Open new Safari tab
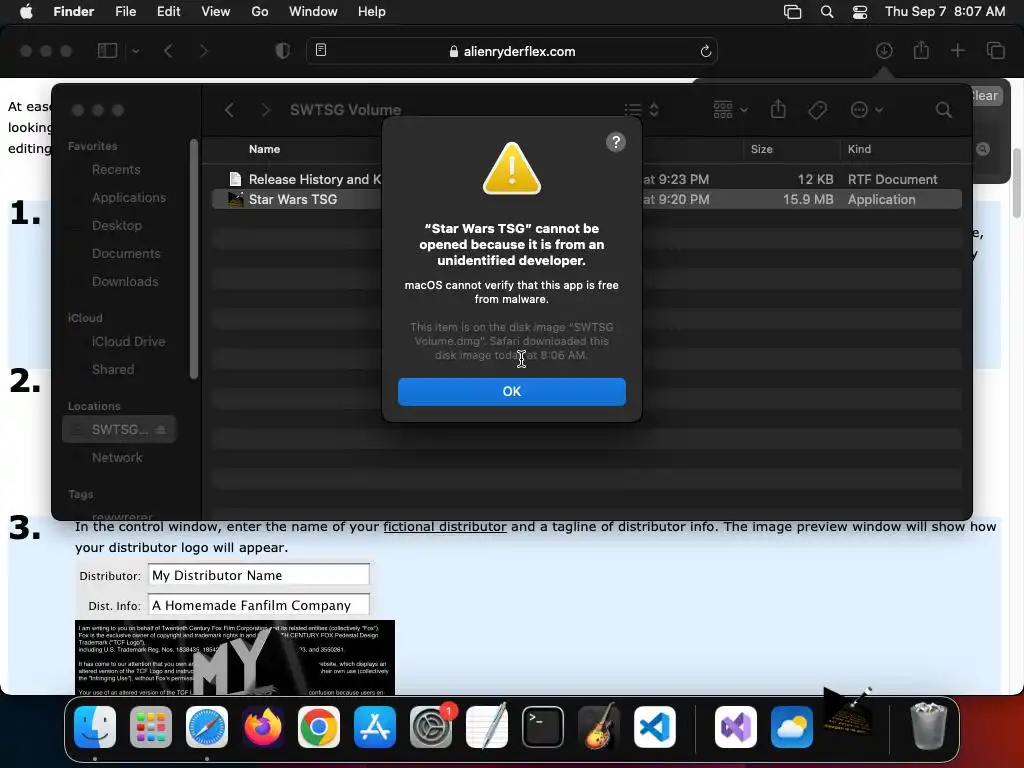 [x=957, y=50]
